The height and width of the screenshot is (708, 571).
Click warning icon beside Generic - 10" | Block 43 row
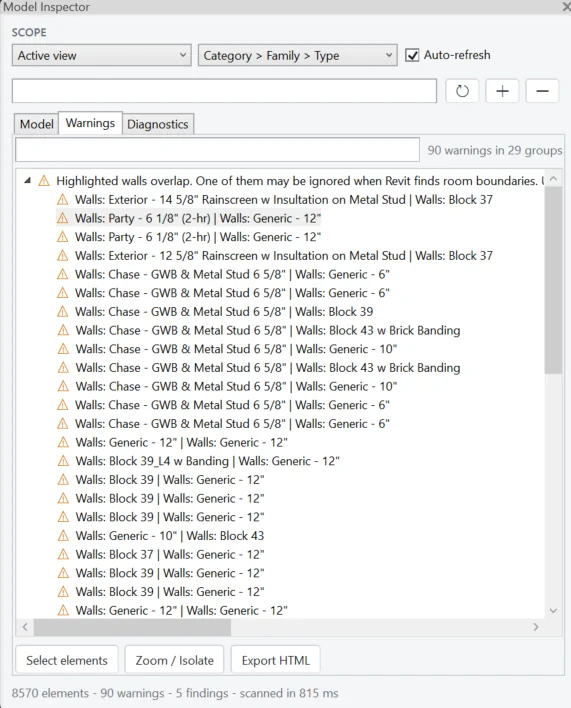(x=63, y=536)
